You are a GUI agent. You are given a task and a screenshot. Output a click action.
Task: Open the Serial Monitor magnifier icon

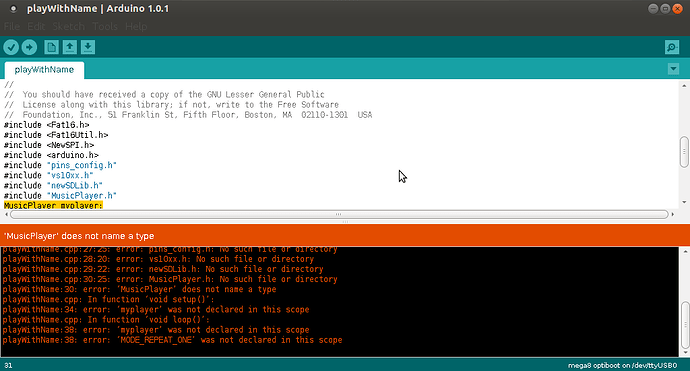(672, 47)
